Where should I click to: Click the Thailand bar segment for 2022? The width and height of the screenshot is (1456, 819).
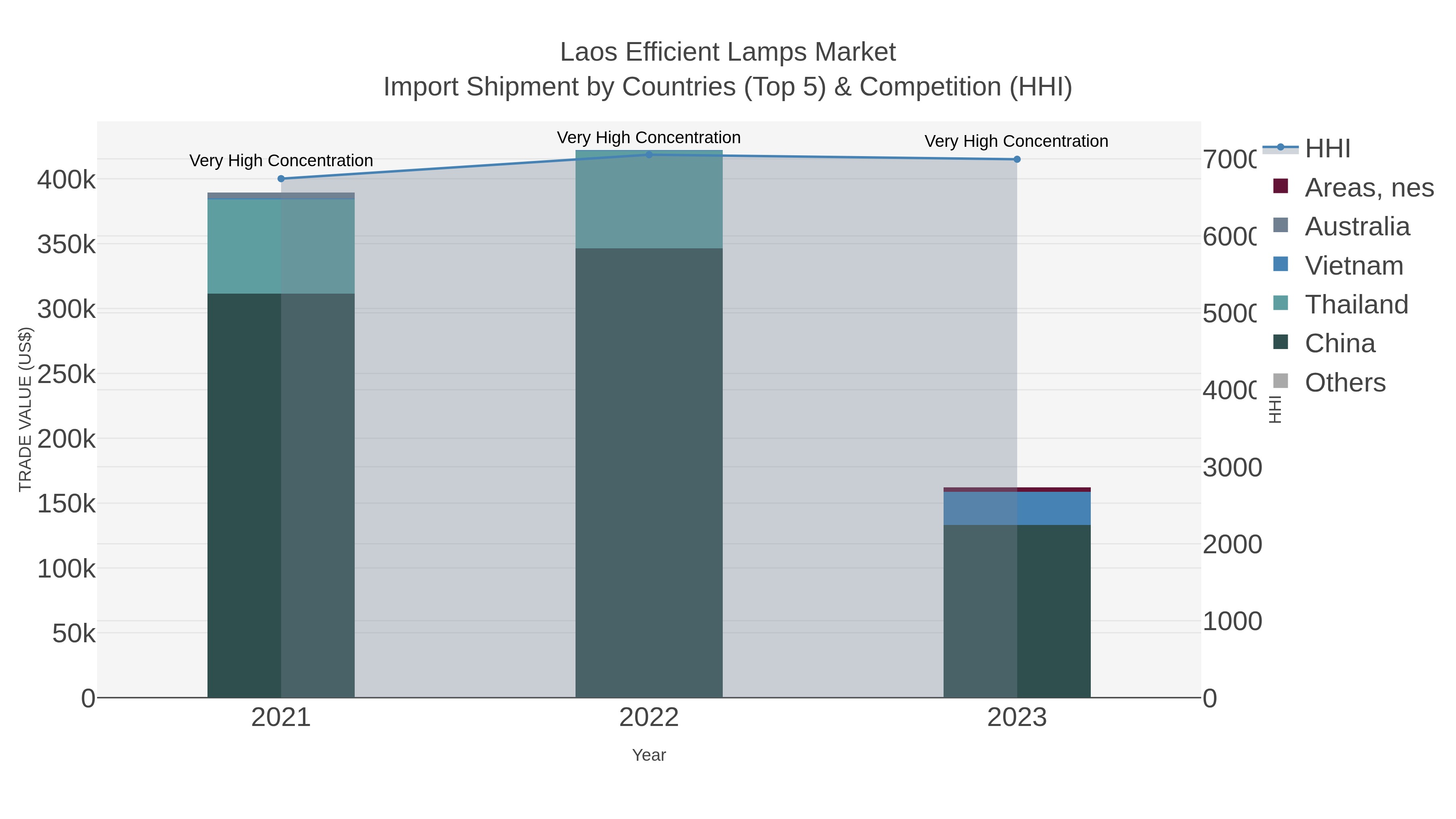tap(649, 199)
